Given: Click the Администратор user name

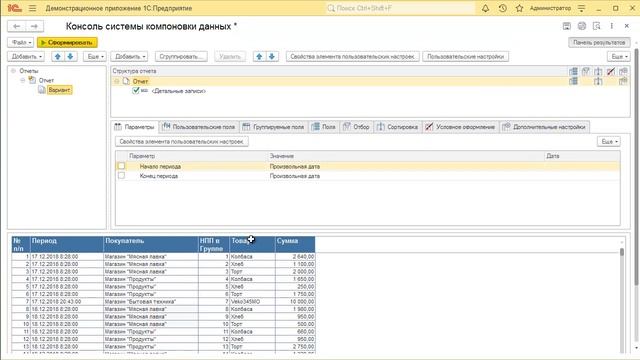Looking at the screenshot, I should [x=550, y=8].
